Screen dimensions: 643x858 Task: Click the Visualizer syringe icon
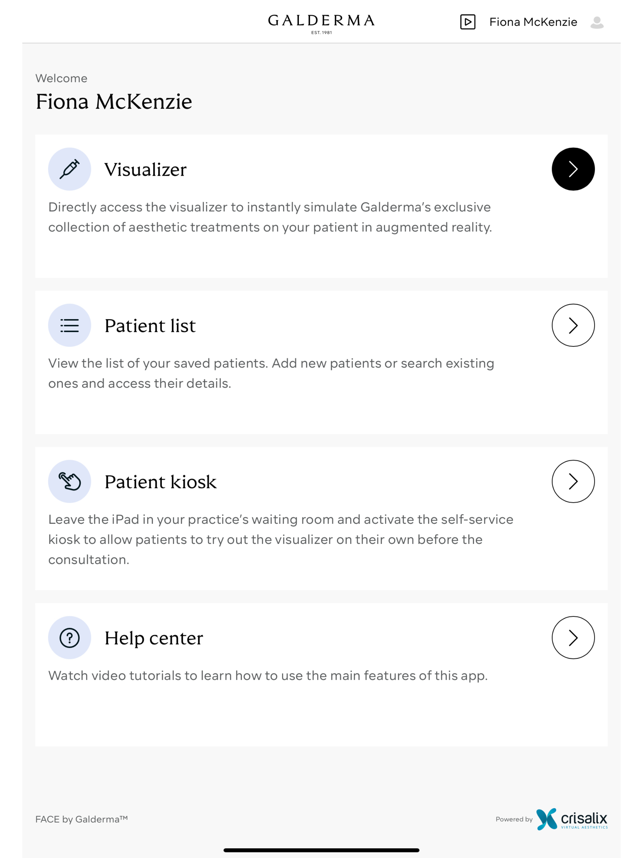pos(69,169)
